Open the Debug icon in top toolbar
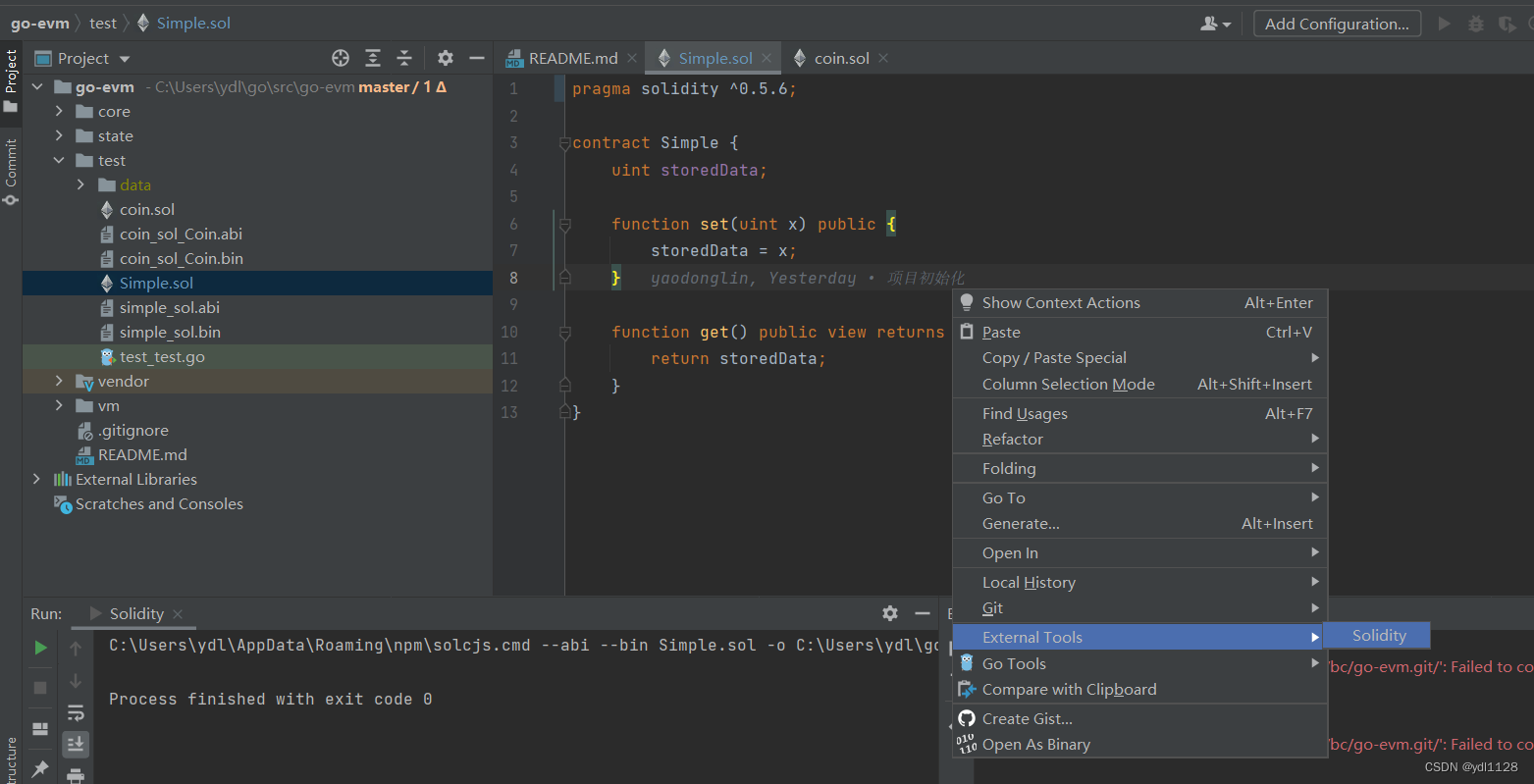Viewport: 1534px width, 784px height. pos(1475,23)
